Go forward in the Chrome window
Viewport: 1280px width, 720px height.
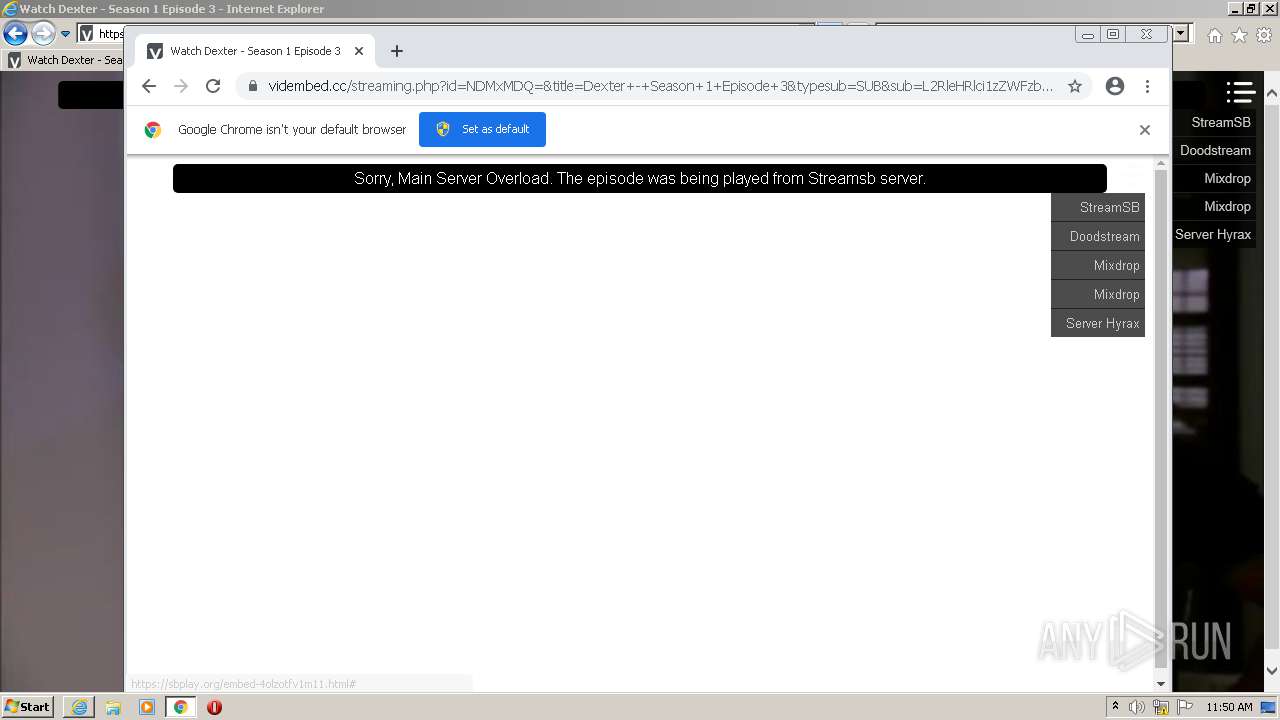pyautogui.click(x=181, y=86)
